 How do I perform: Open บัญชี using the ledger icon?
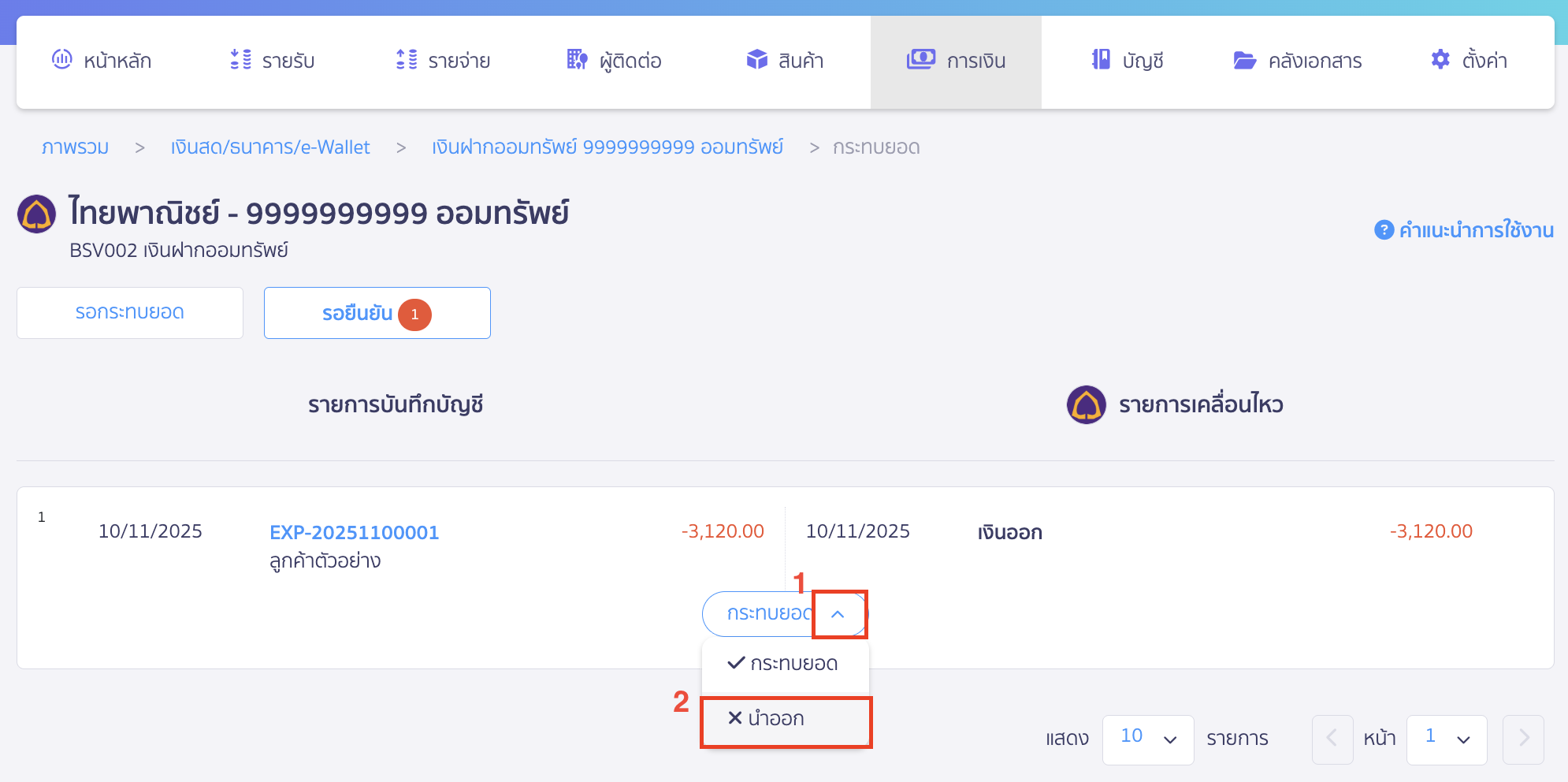1100,60
